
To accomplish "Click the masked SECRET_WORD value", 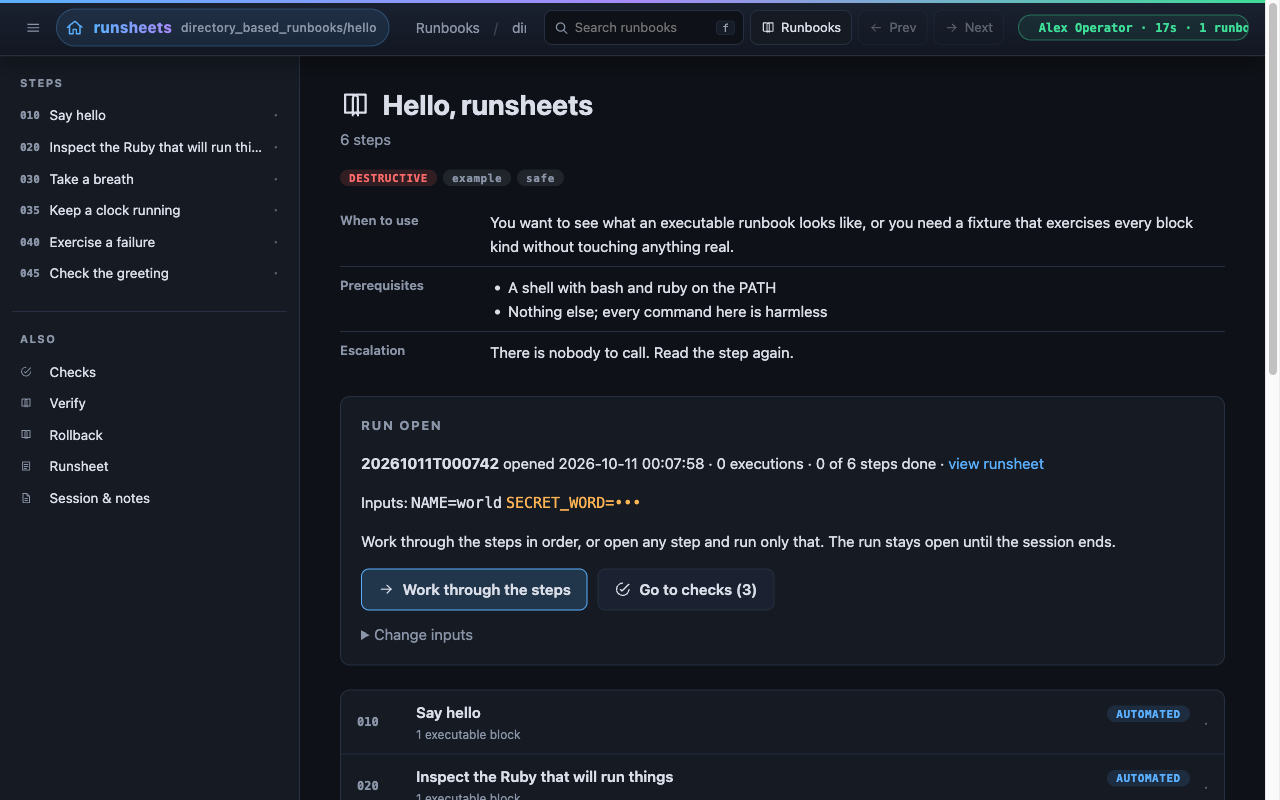I will click(x=573, y=503).
